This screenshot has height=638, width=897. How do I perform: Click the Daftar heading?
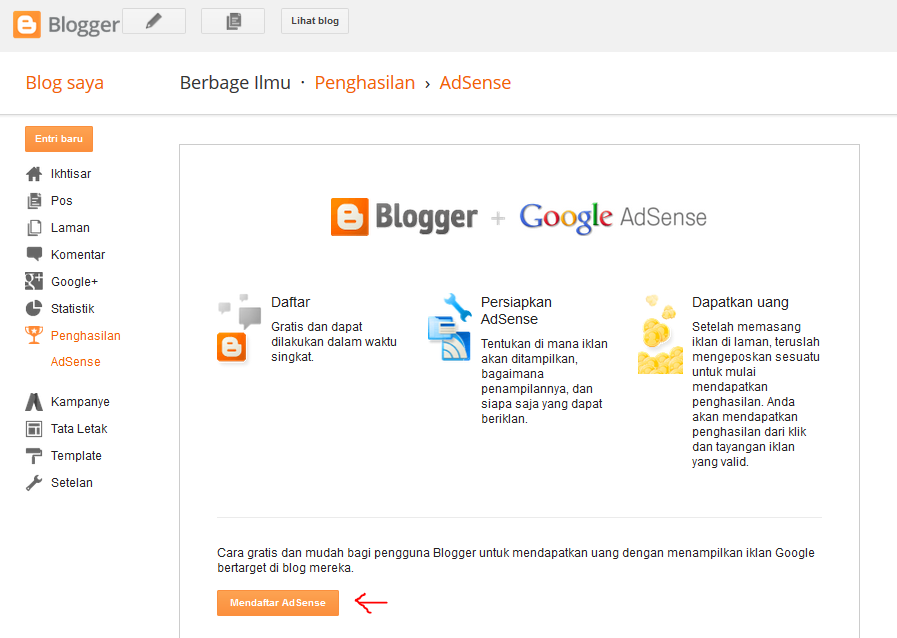(291, 302)
